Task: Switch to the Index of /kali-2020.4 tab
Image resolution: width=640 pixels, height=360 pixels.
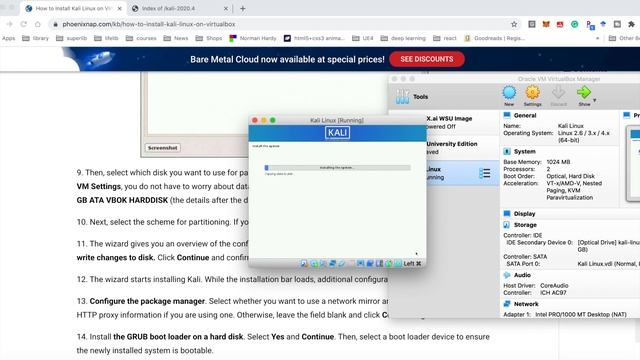Action: (168, 8)
